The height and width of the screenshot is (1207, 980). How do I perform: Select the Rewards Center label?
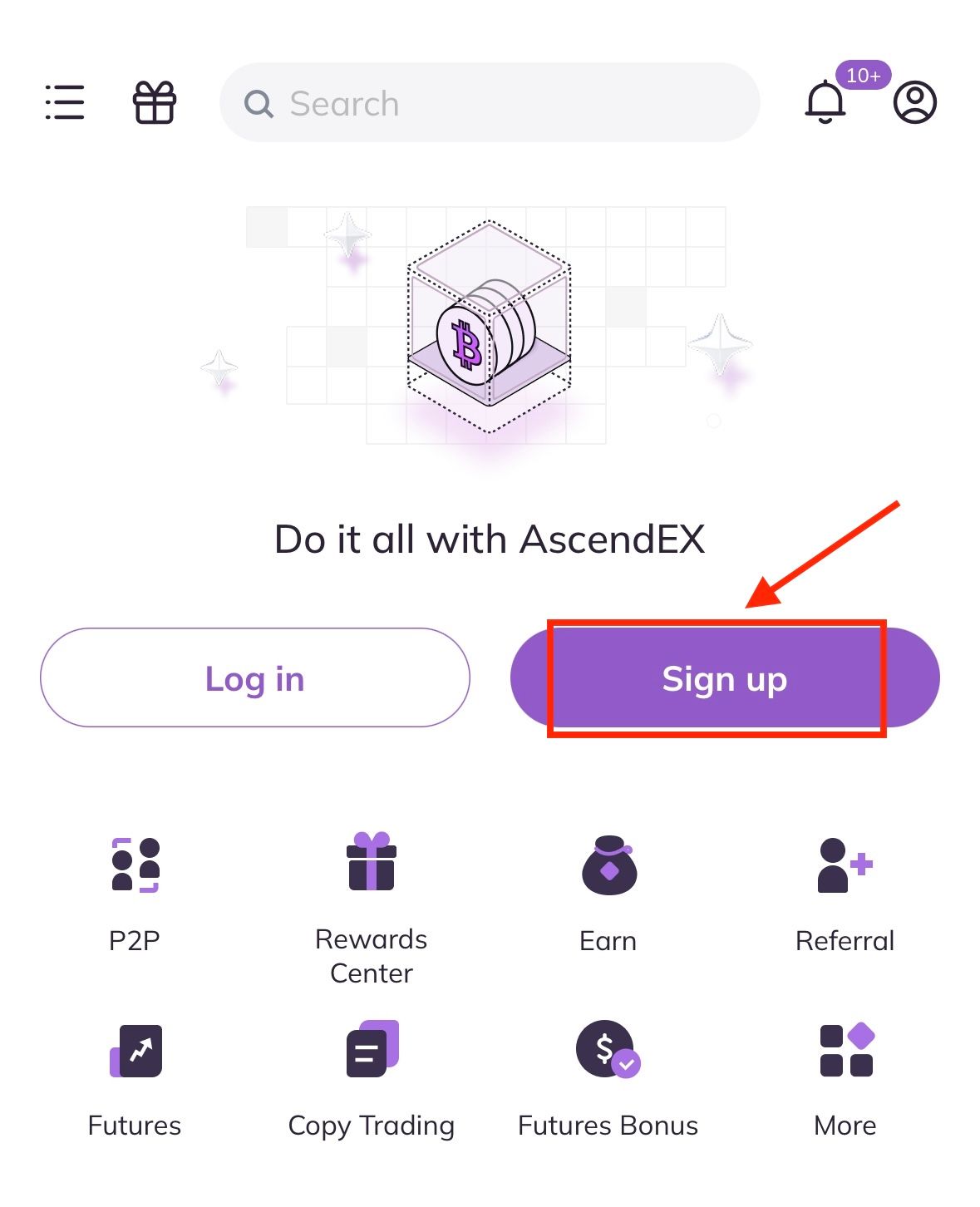point(372,956)
